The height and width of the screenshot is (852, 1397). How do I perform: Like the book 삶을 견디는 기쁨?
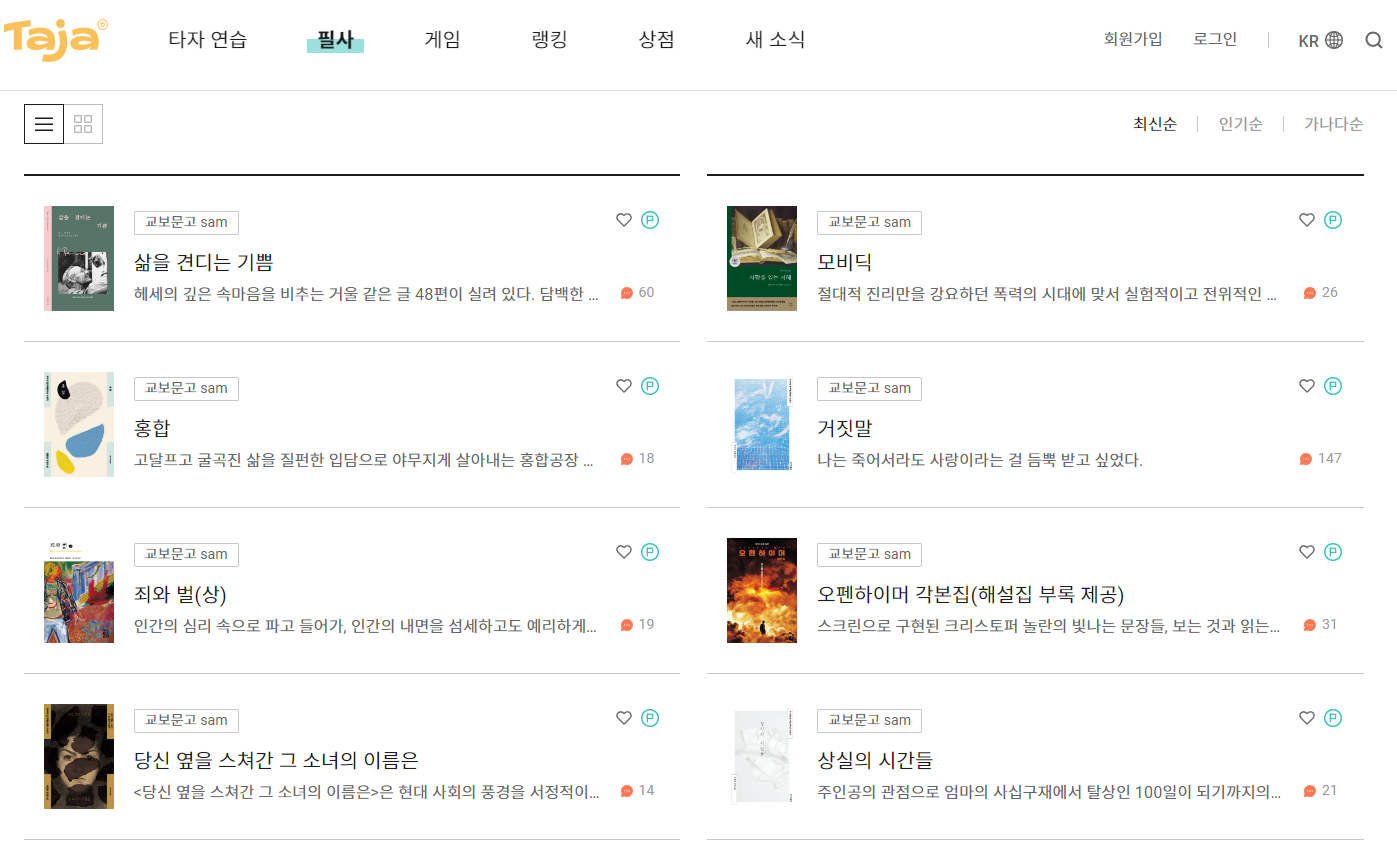(x=624, y=220)
